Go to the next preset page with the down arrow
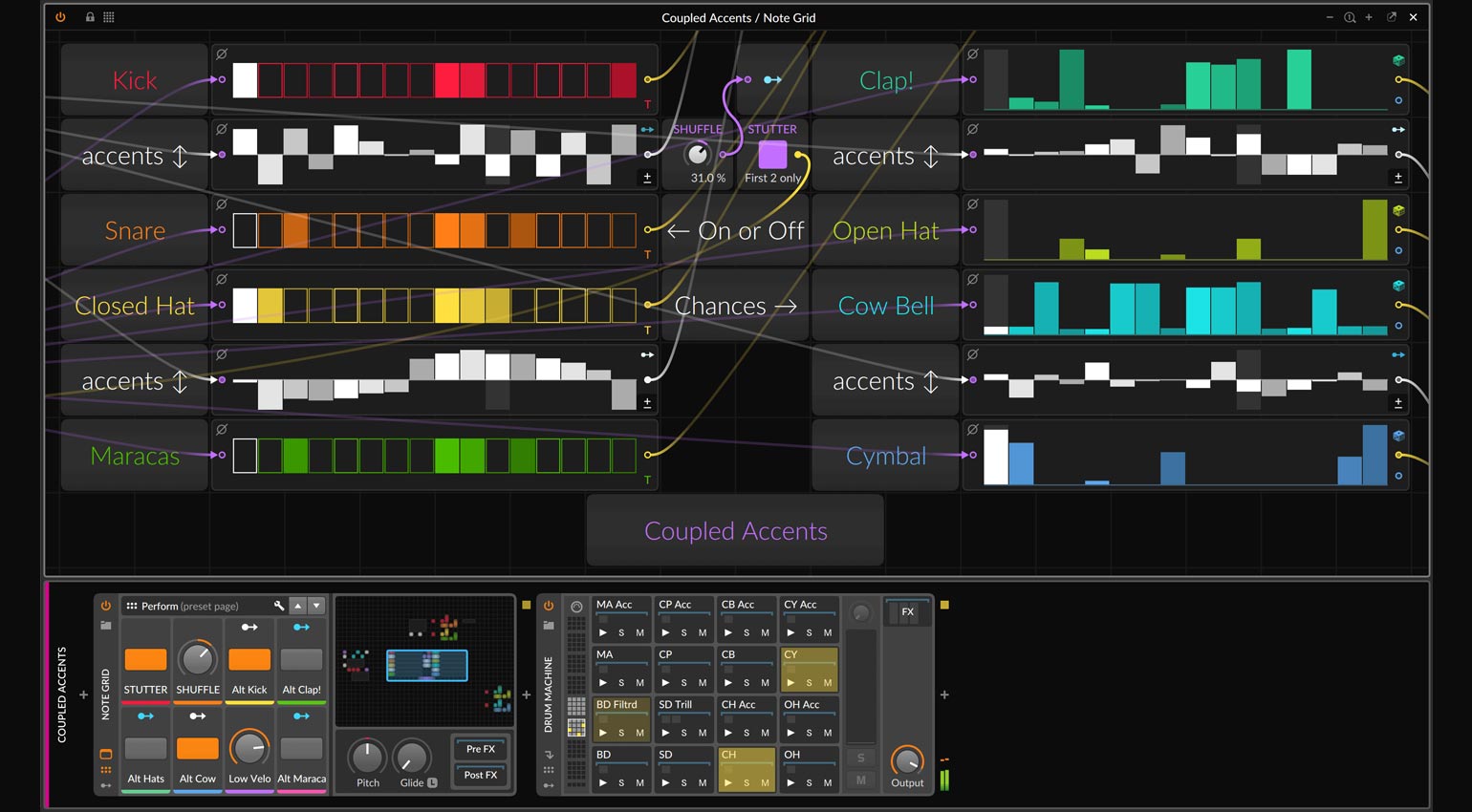 coord(316,606)
